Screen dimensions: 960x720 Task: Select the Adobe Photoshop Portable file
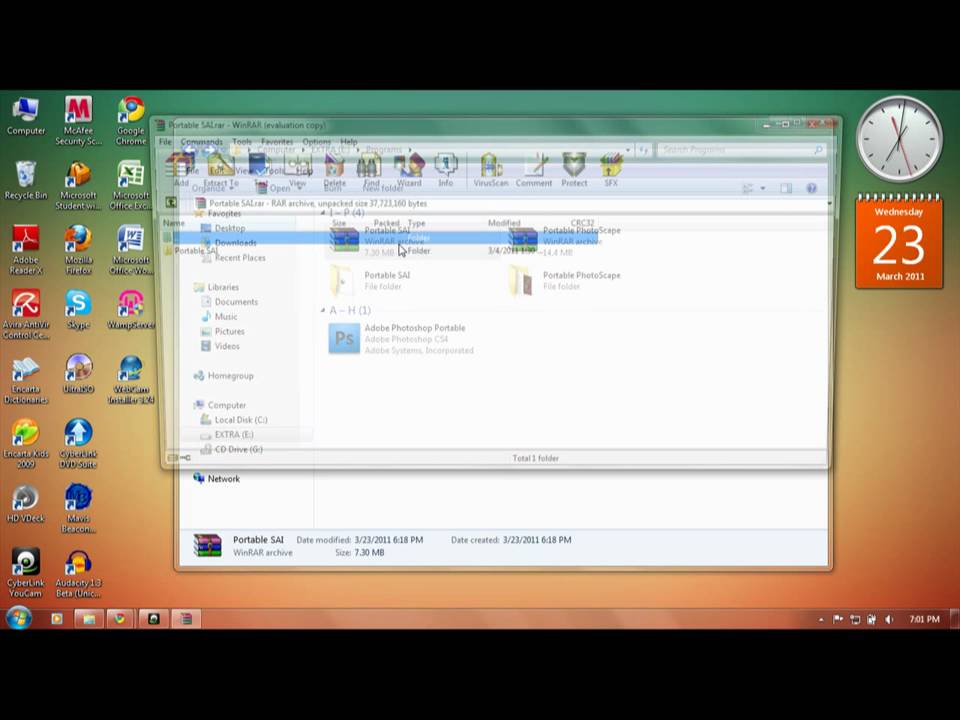point(402,339)
